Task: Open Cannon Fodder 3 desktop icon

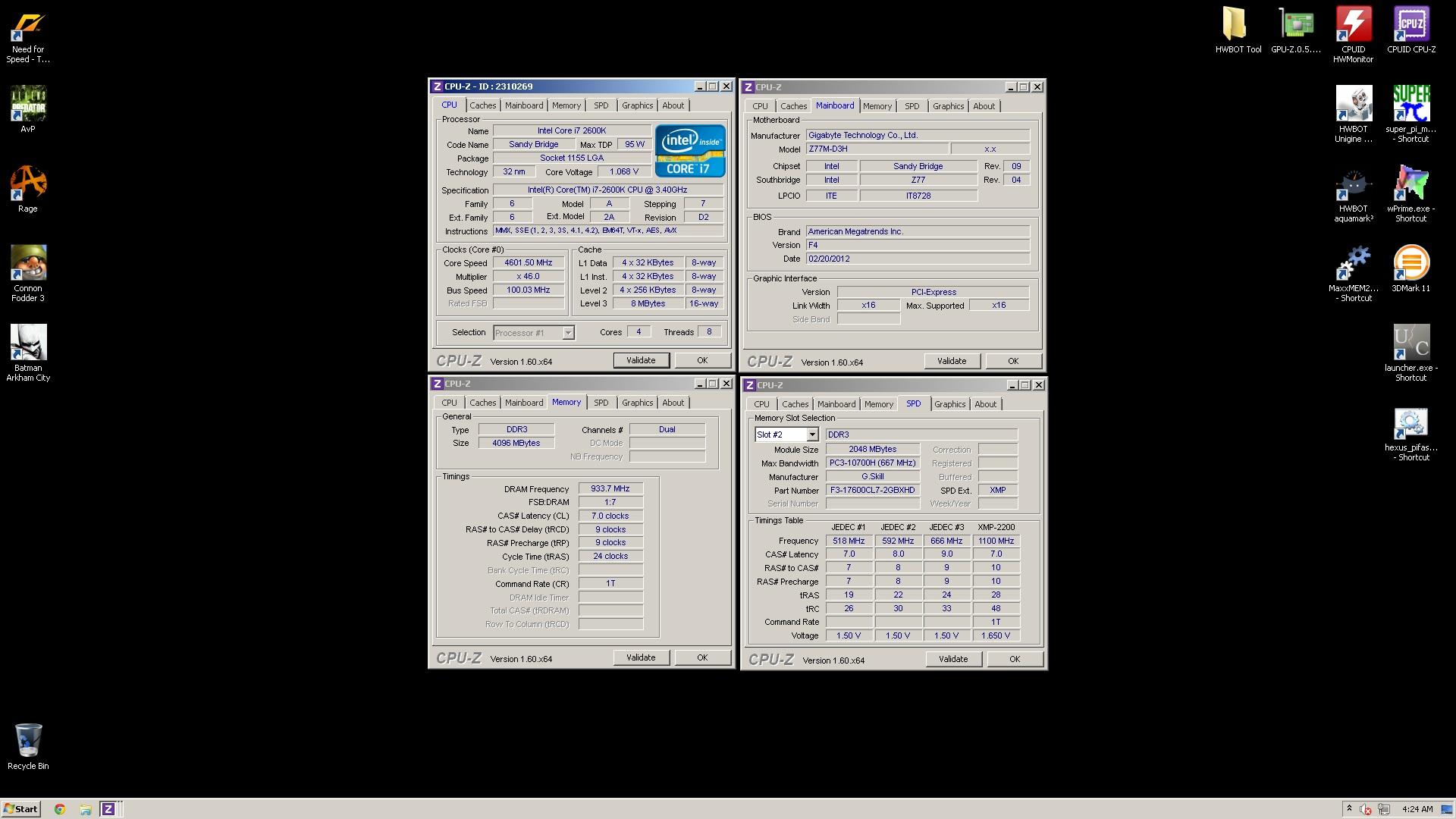Action: (28, 273)
